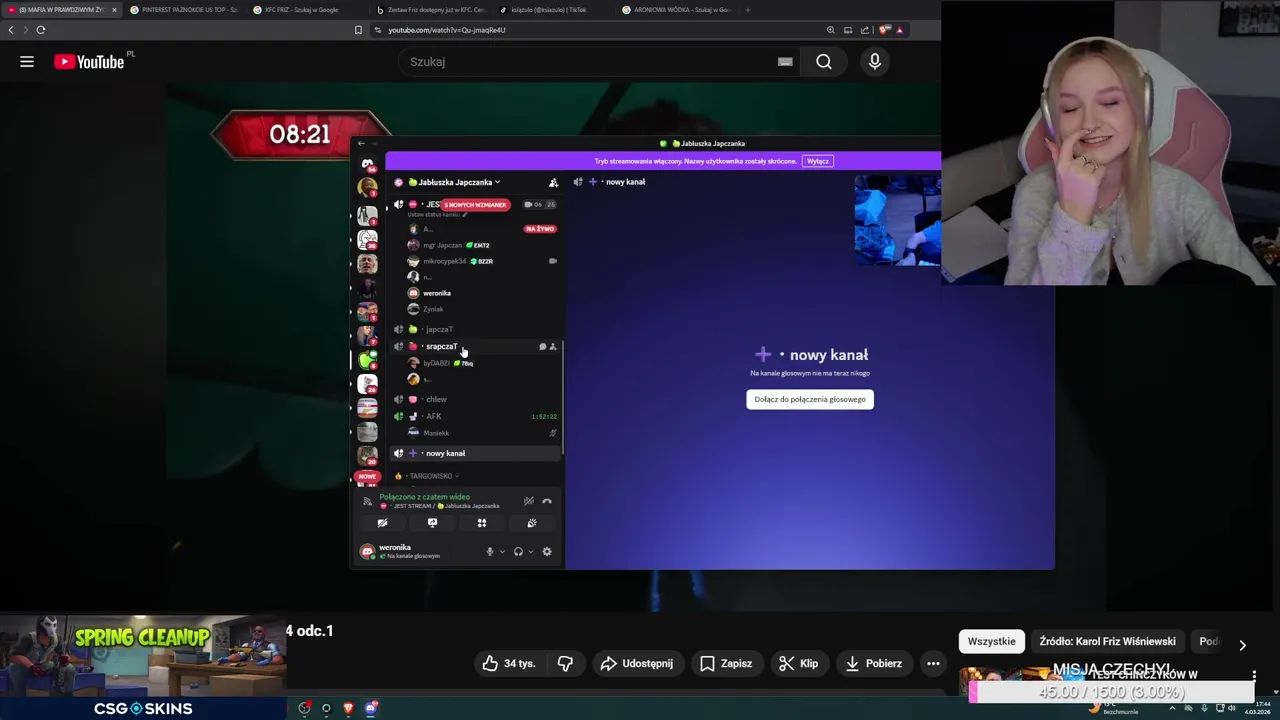Screen dimensions: 1280x720
Task: Jump to new items with the NOWE pill
Action: [367, 477]
